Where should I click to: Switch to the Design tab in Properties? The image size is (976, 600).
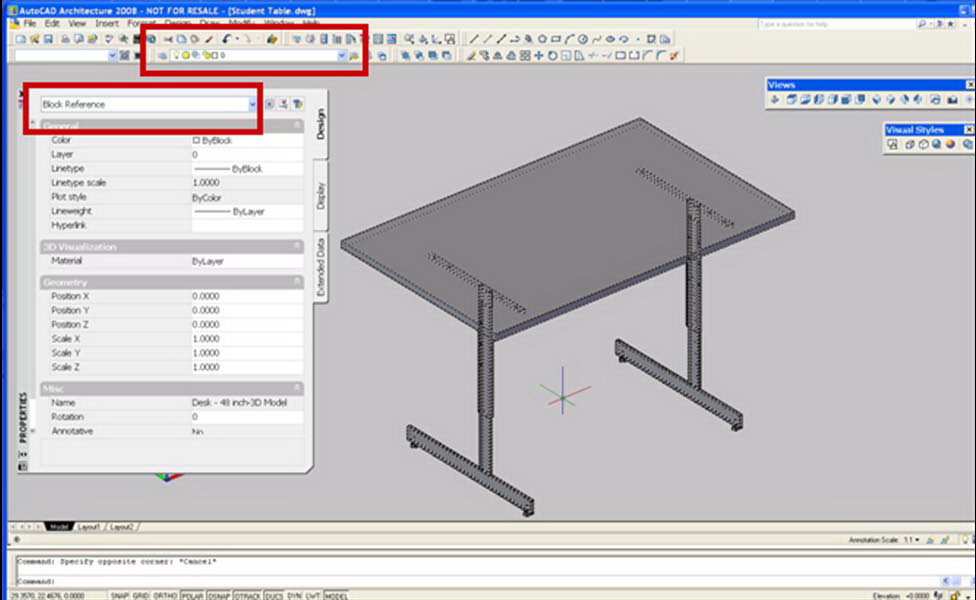point(321,124)
